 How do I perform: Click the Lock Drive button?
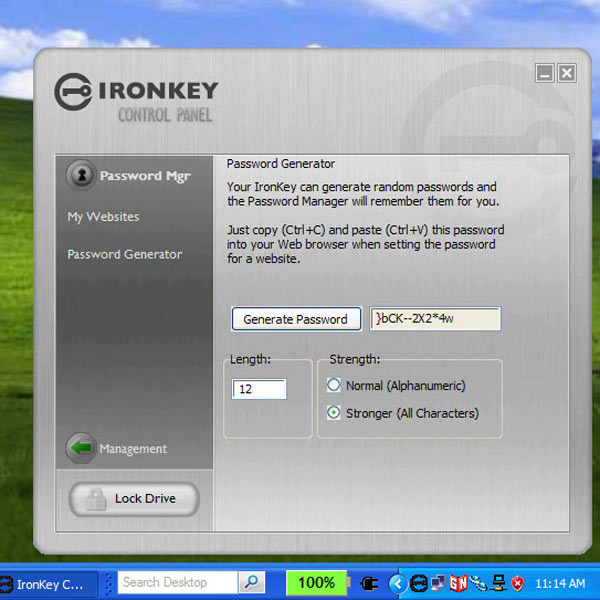pyautogui.click(x=134, y=499)
